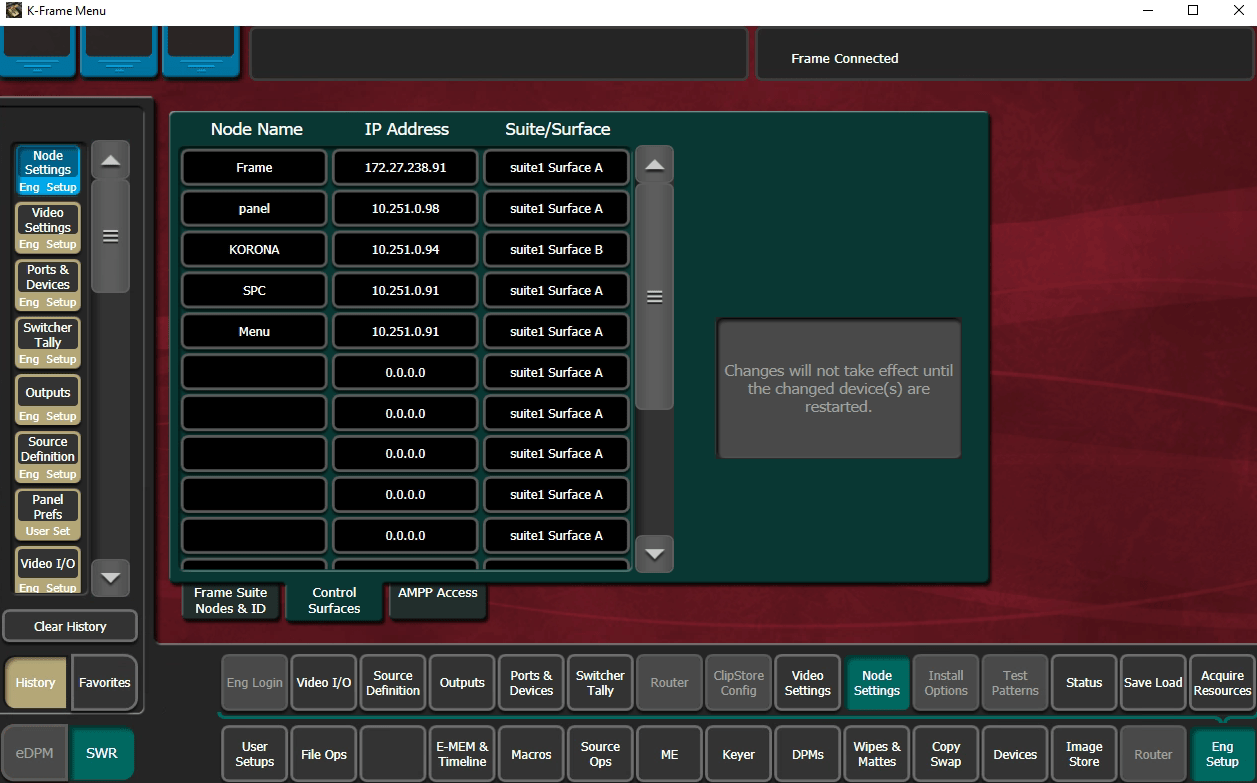
Task: Open Node Settings in the Eng Setup submenu row
Action: [x=877, y=683]
